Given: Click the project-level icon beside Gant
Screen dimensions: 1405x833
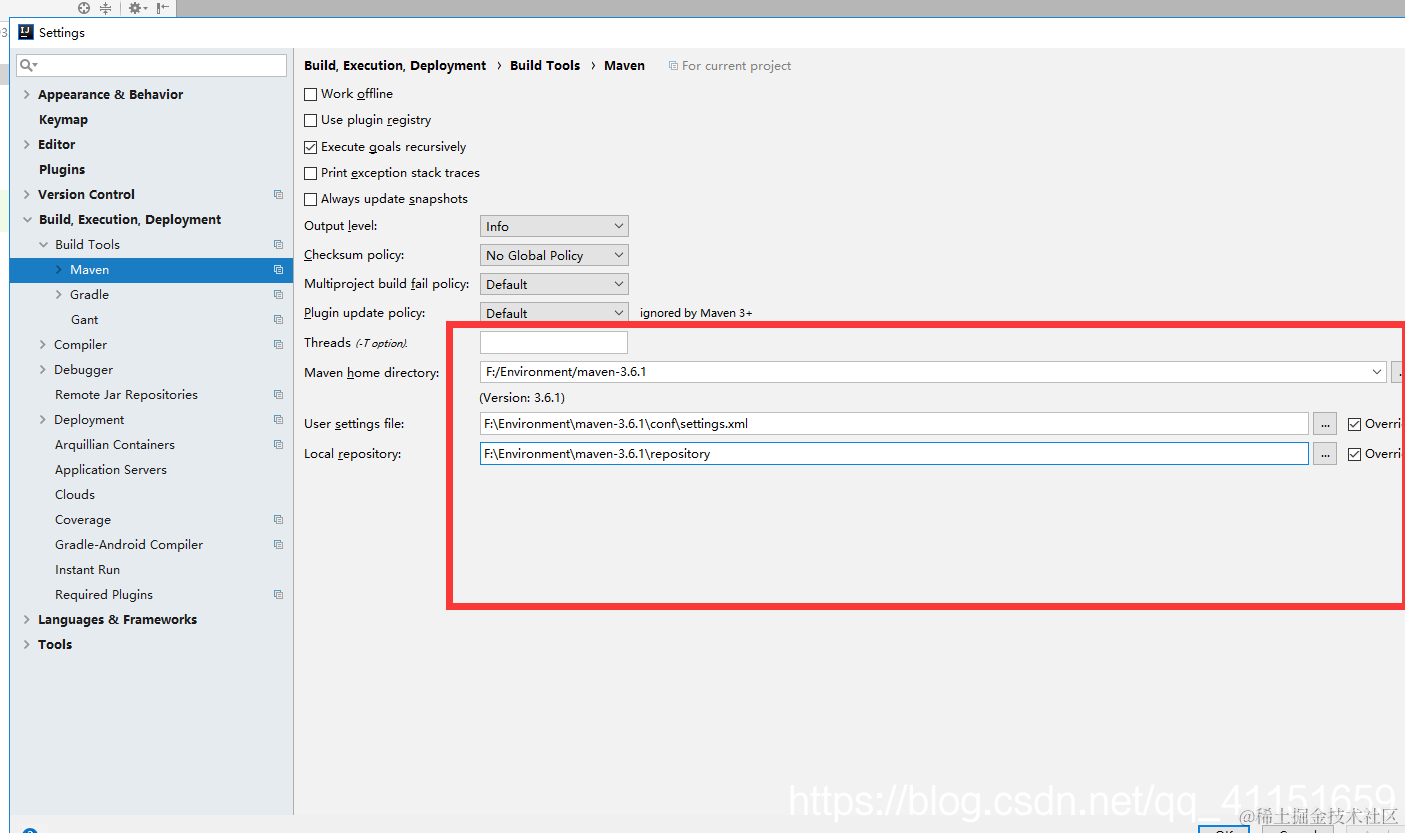Looking at the screenshot, I should coord(278,320).
